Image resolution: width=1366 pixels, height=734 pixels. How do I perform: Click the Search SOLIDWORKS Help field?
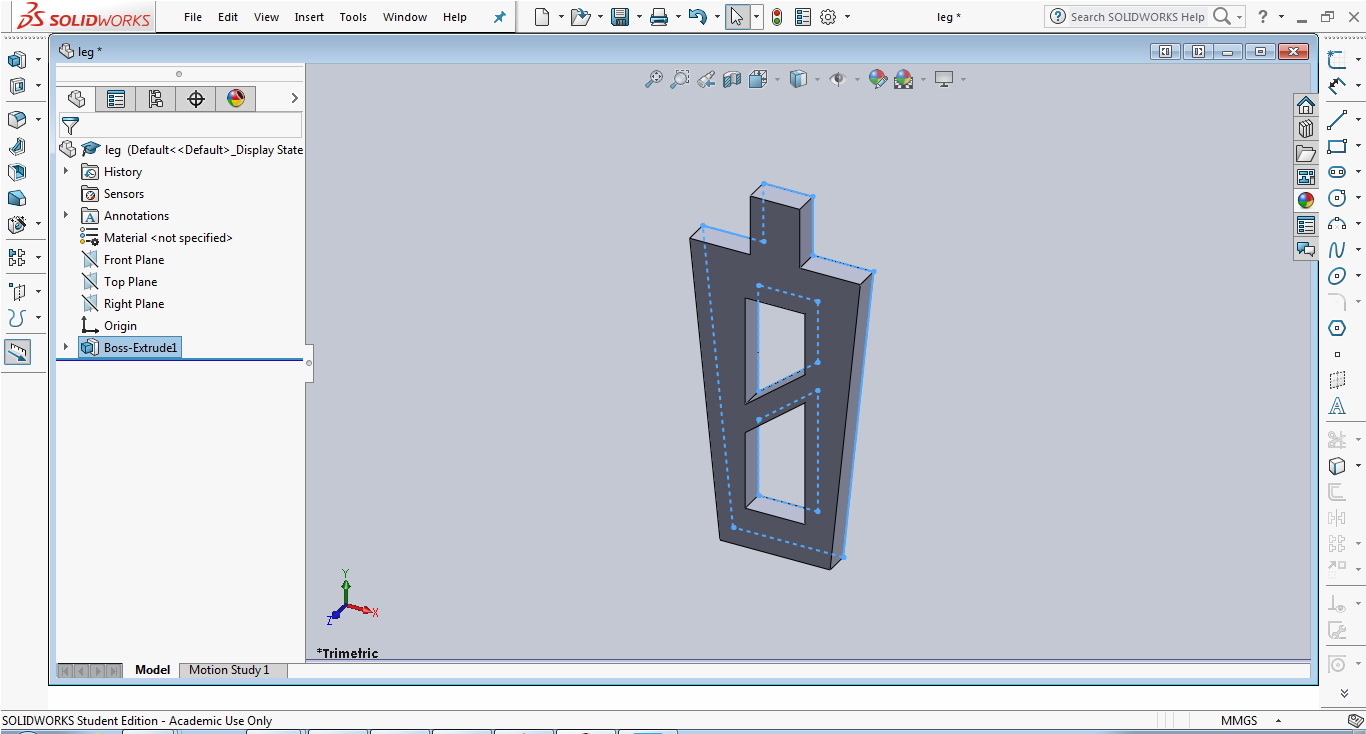(1137, 17)
